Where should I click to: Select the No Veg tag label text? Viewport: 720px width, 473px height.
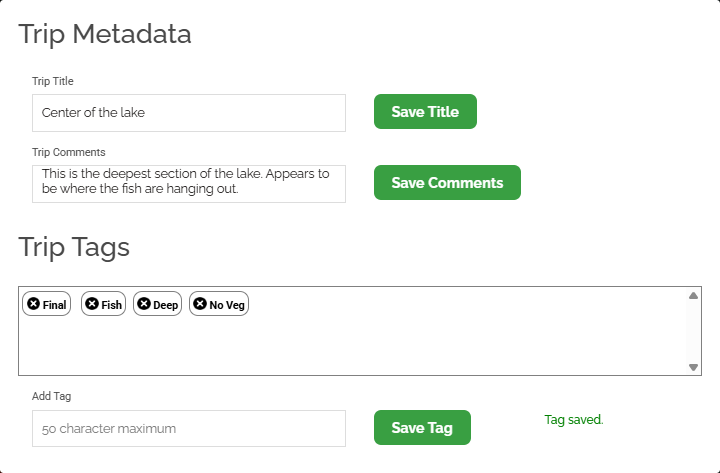click(x=227, y=305)
